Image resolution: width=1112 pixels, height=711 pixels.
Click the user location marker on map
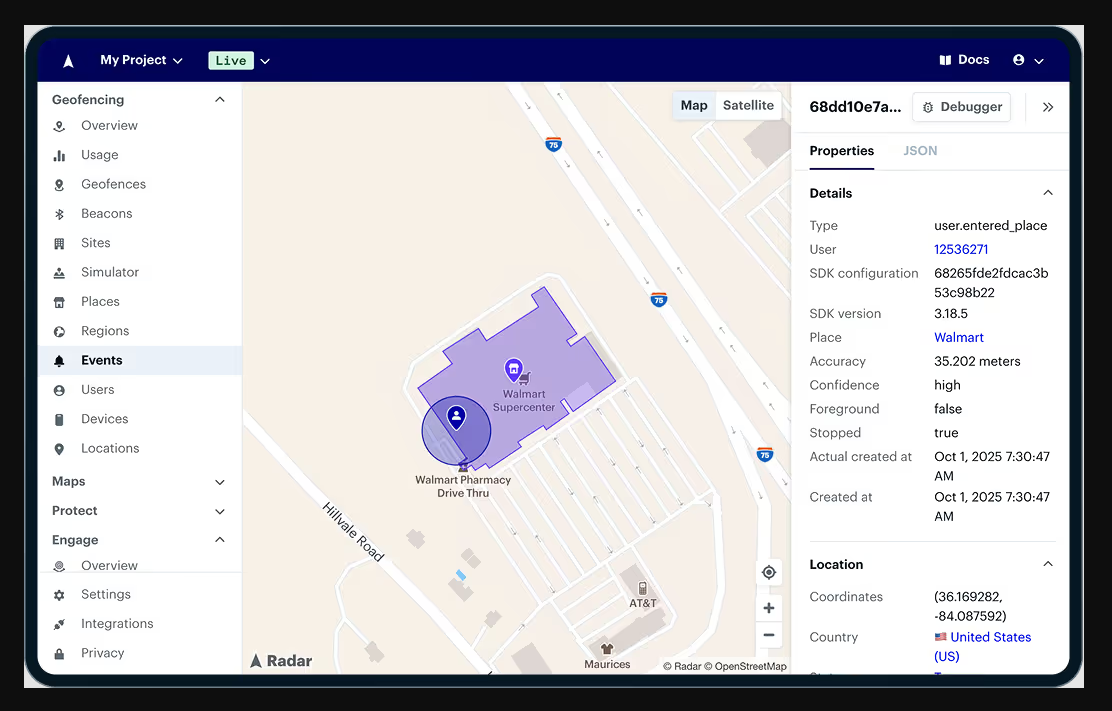[456, 417]
